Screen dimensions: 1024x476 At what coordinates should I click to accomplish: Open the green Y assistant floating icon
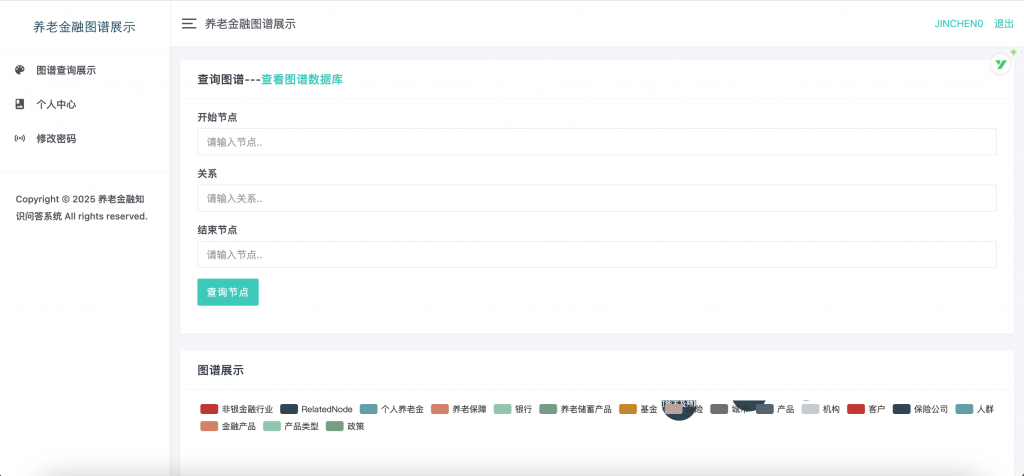tap(1000, 63)
